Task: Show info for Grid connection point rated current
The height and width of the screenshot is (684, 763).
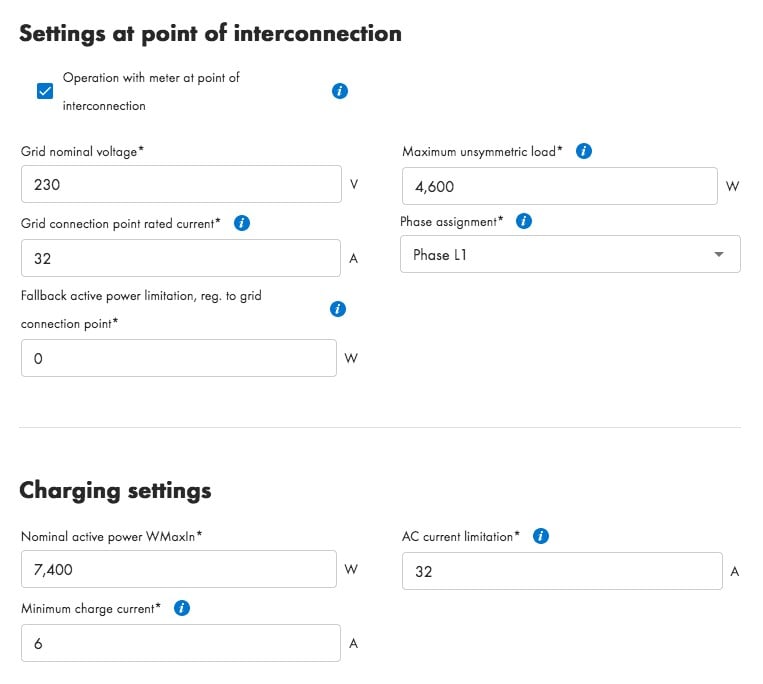Action: 241,223
